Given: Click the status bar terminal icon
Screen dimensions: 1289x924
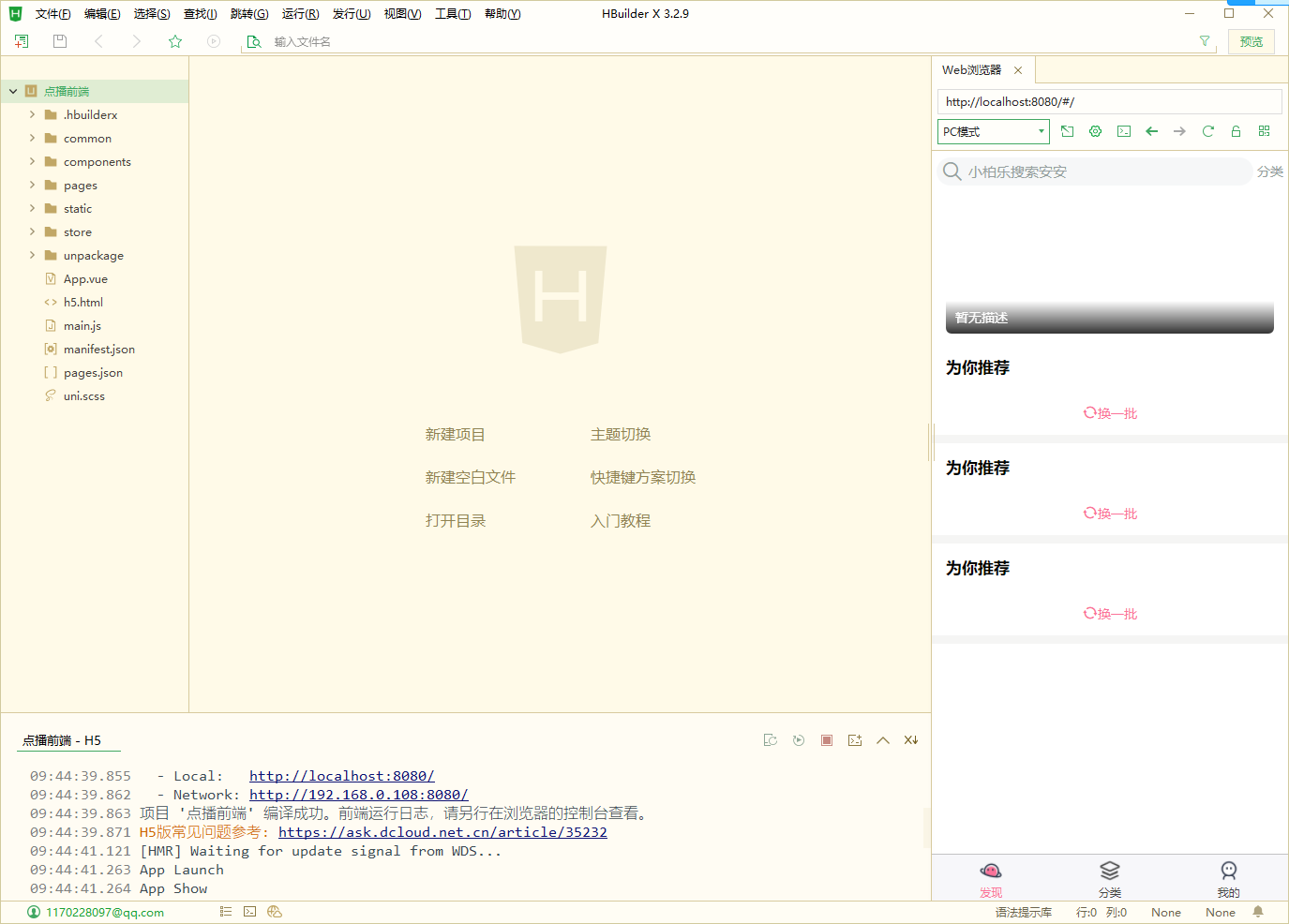Looking at the screenshot, I should point(250,912).
